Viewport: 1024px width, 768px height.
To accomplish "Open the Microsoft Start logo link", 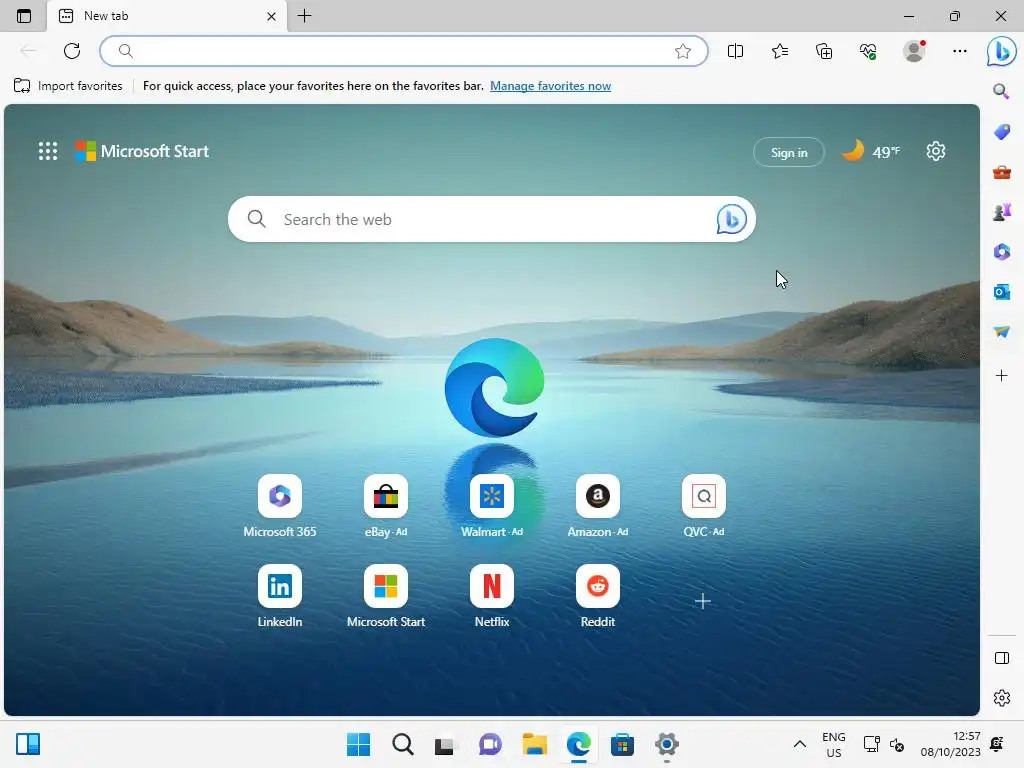I will [142, 151].
